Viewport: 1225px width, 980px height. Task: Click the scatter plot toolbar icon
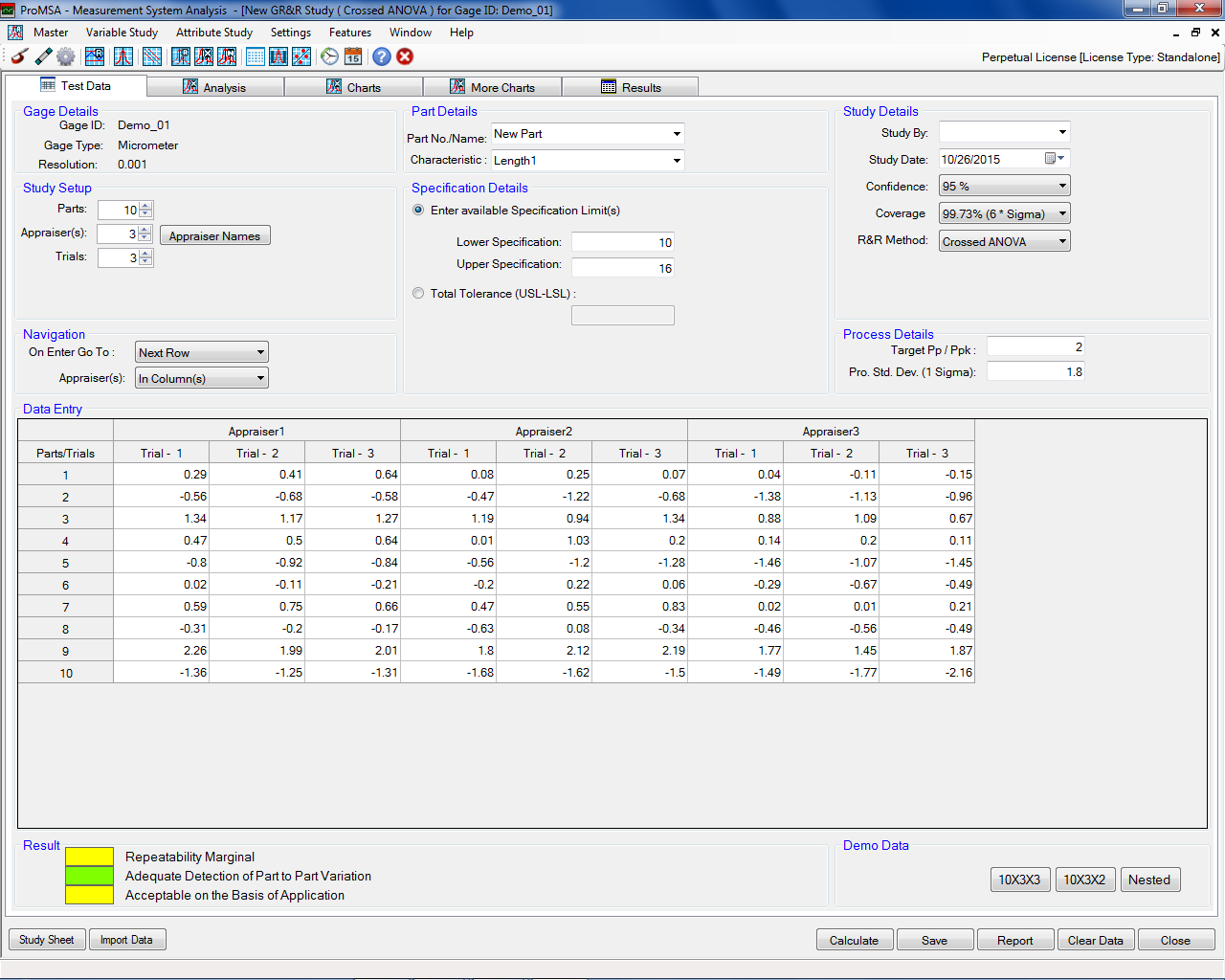coord(301,56)
